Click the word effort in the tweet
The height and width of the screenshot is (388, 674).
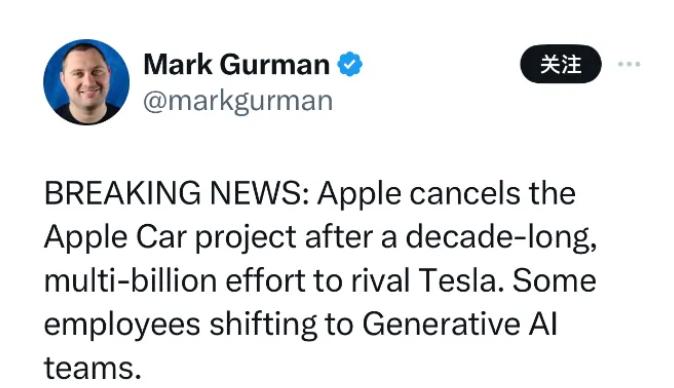[x=265, y=281]
